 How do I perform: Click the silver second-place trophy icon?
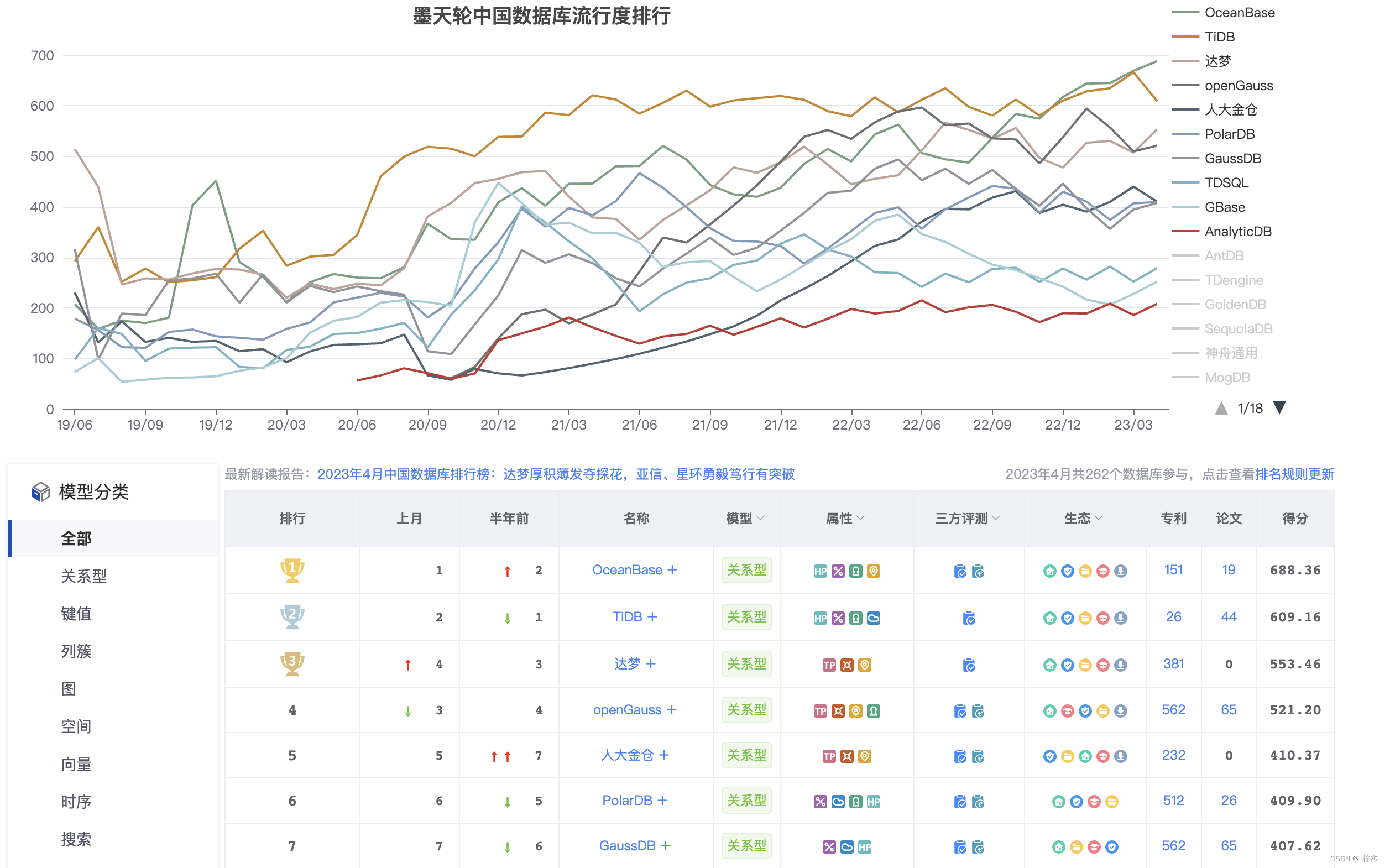click(292, 617)
